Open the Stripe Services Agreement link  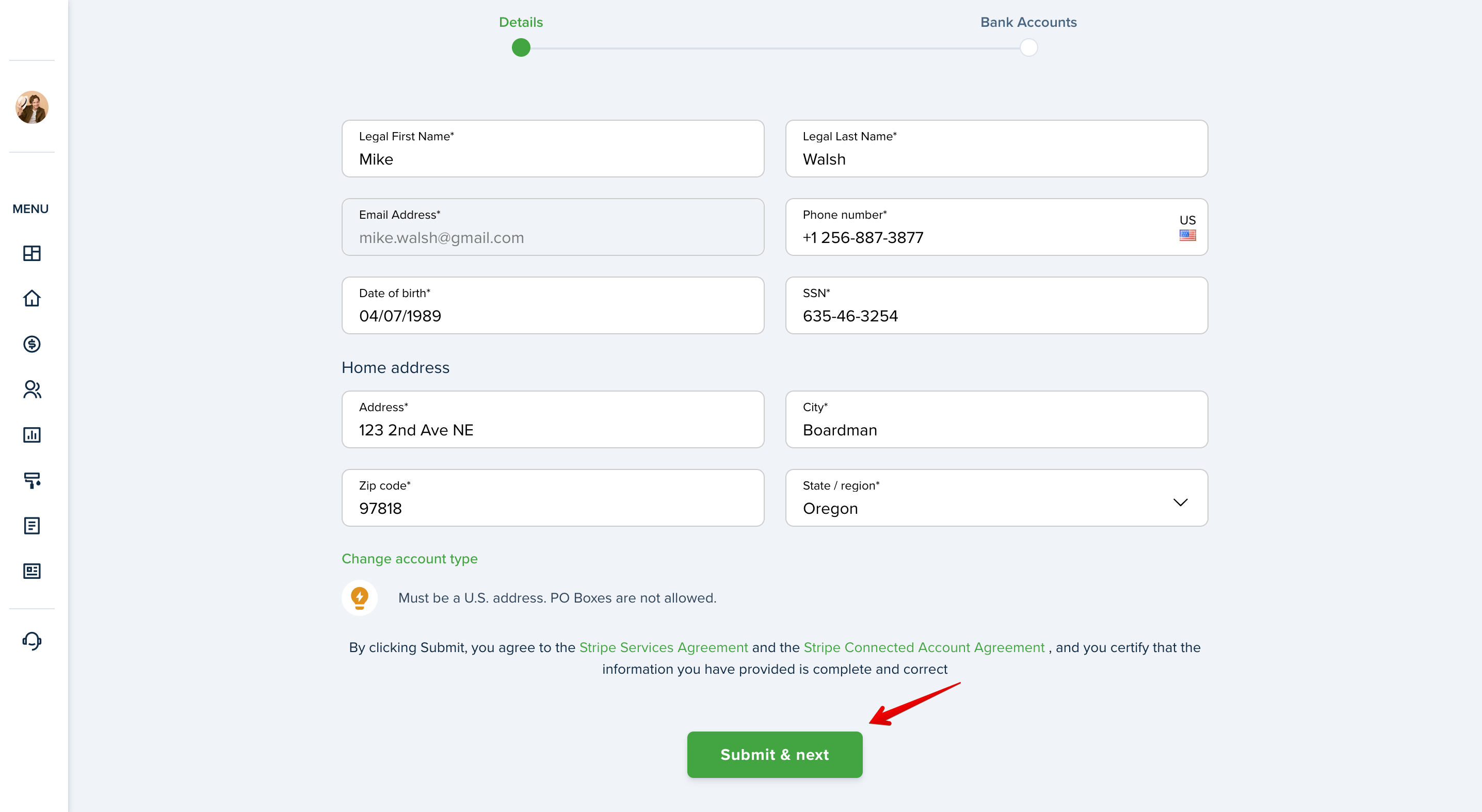pos(663,647)
